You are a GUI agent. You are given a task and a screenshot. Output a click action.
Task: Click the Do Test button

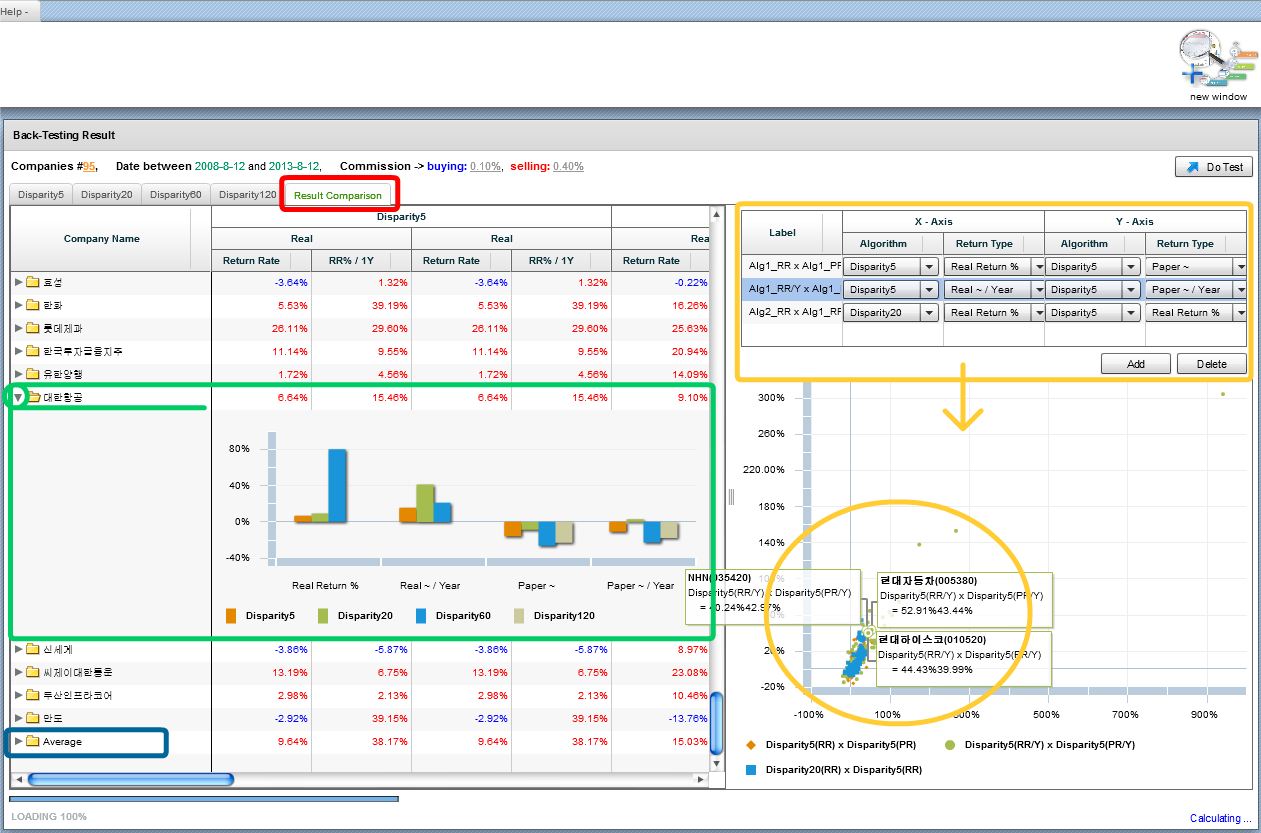tap(1214, 167)
